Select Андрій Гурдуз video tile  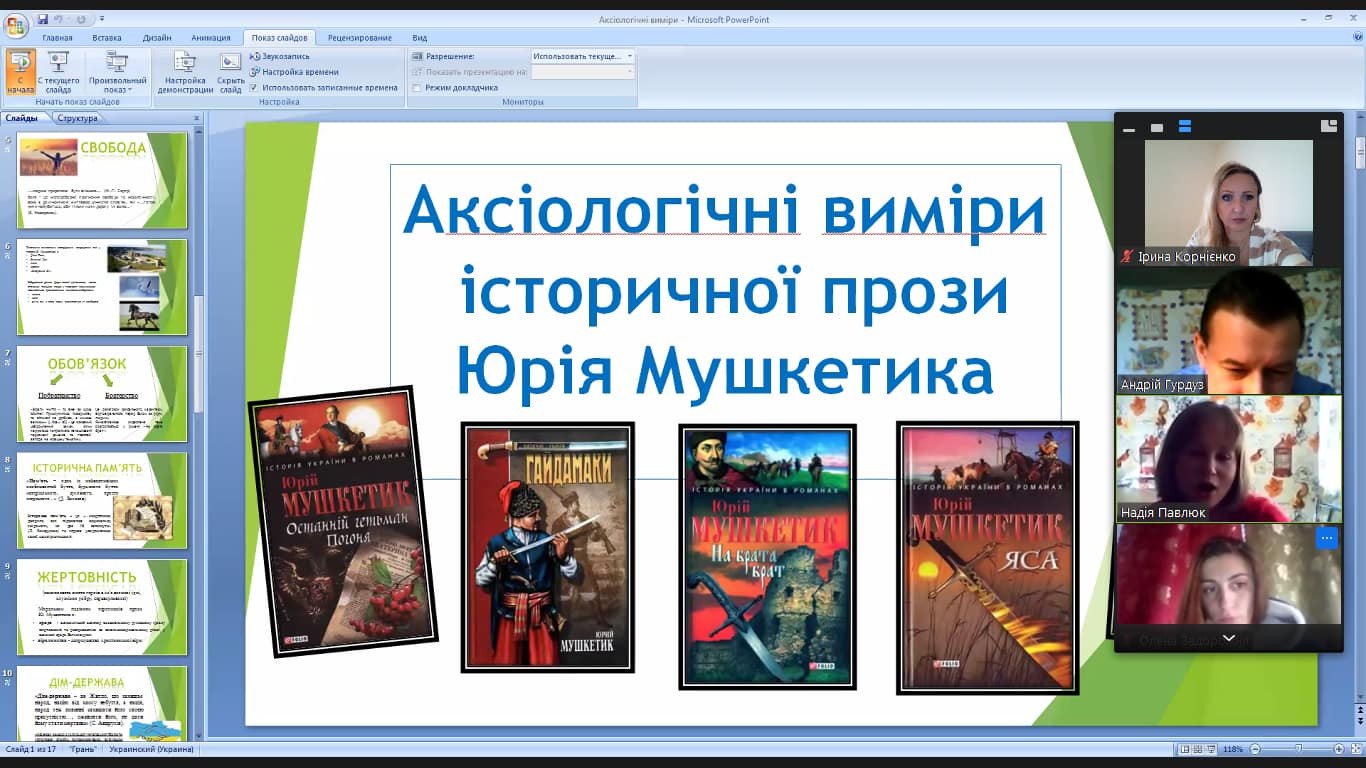pos(1229,331)
